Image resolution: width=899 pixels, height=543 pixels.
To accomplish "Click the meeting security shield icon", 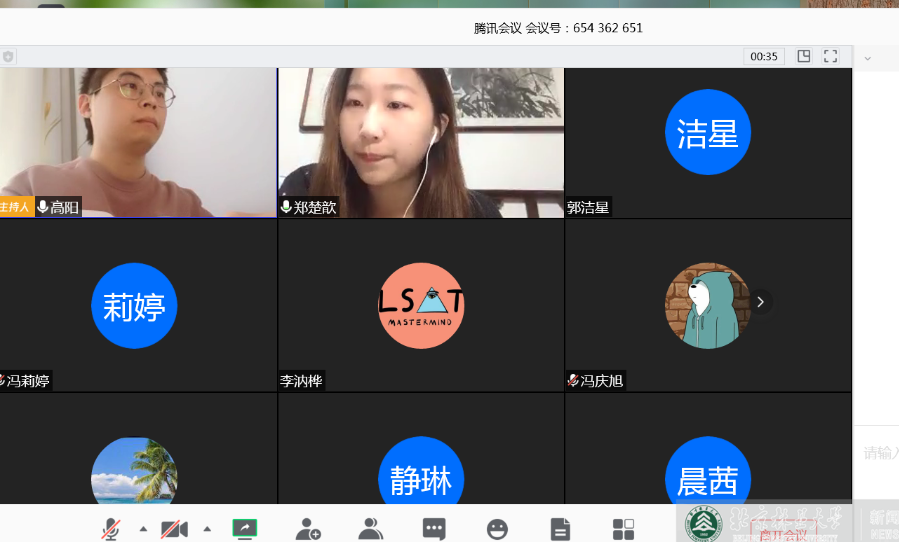I will 8,56.
